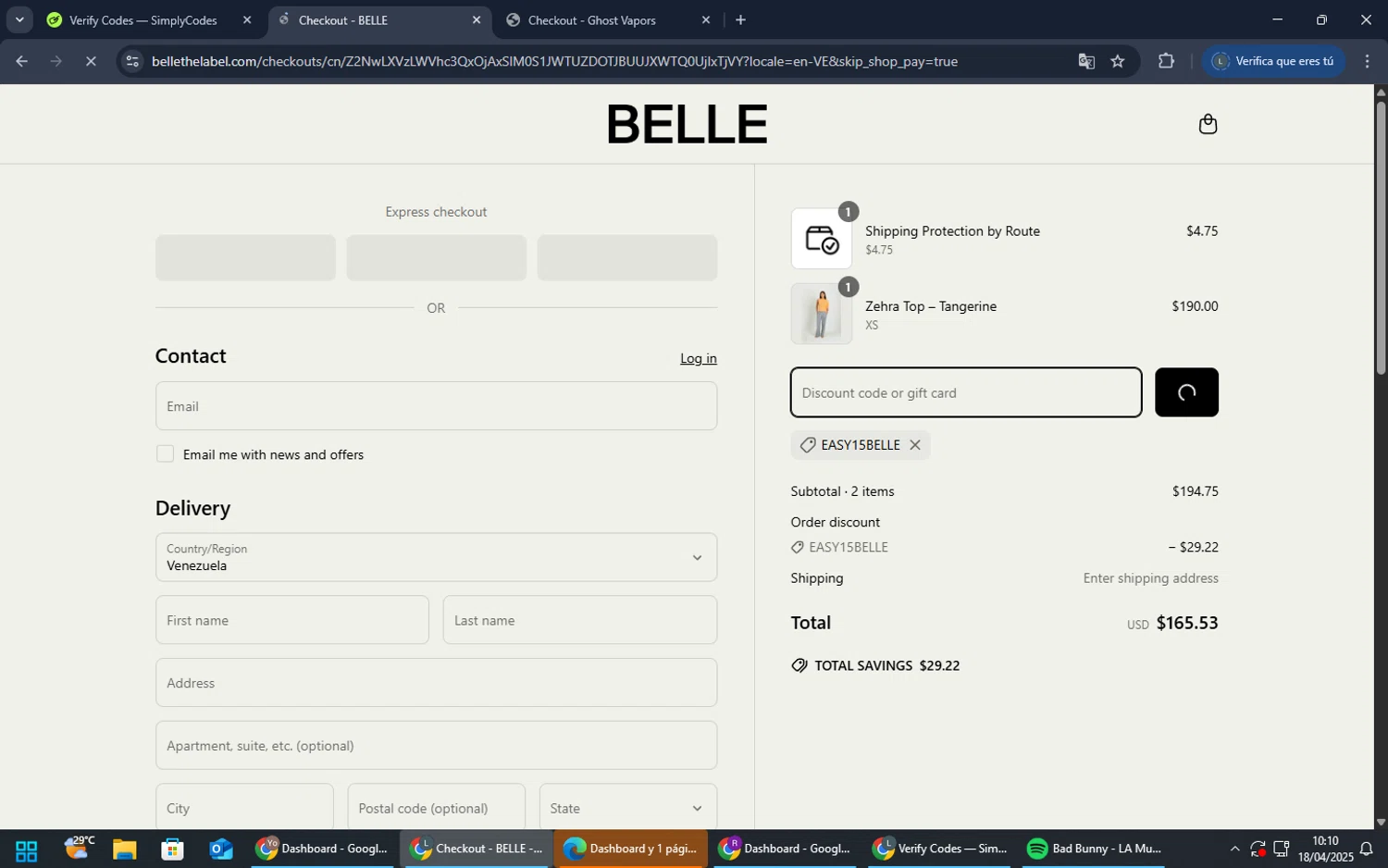The width and height of the screenshot is (1388, 868).
Task: Bookmark this page with the star icon
Action: coord(1118,61)
